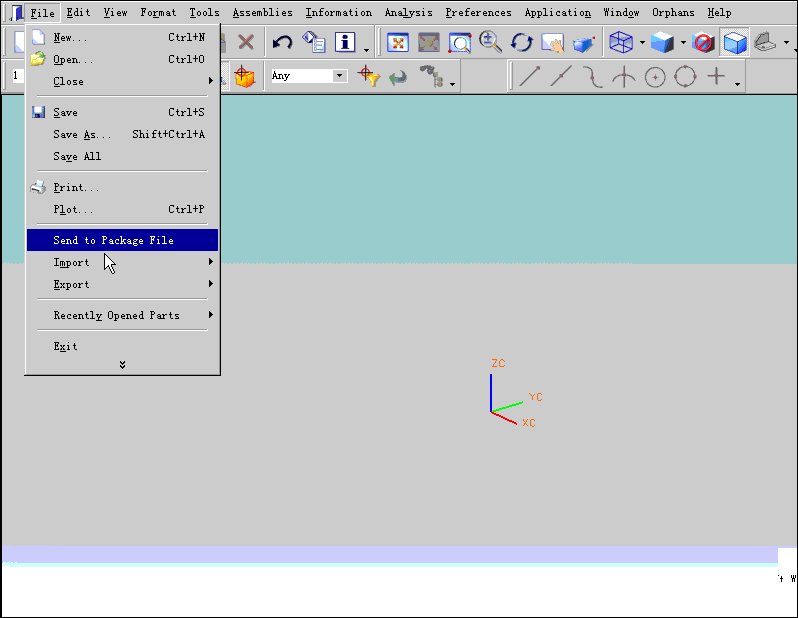Open the Application menu
798x618 pixels.
(558, 13)
